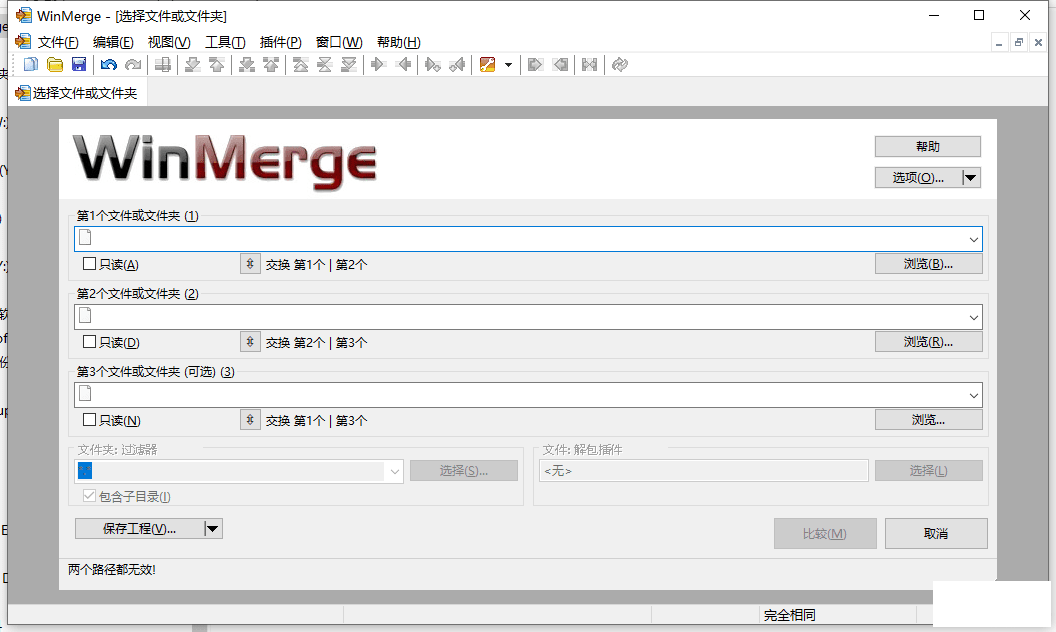This screenshot has height=632, width=1056.
Task: Click the Auto merge toolbar icon
Action: point(589,65)
